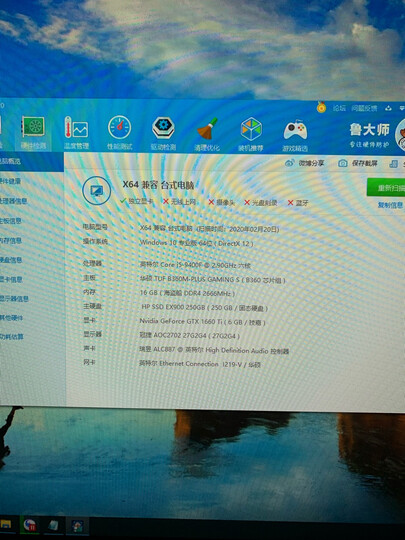405x540 pixels.
Task: Click the round computer overview icon
Action: coord(96,190)
